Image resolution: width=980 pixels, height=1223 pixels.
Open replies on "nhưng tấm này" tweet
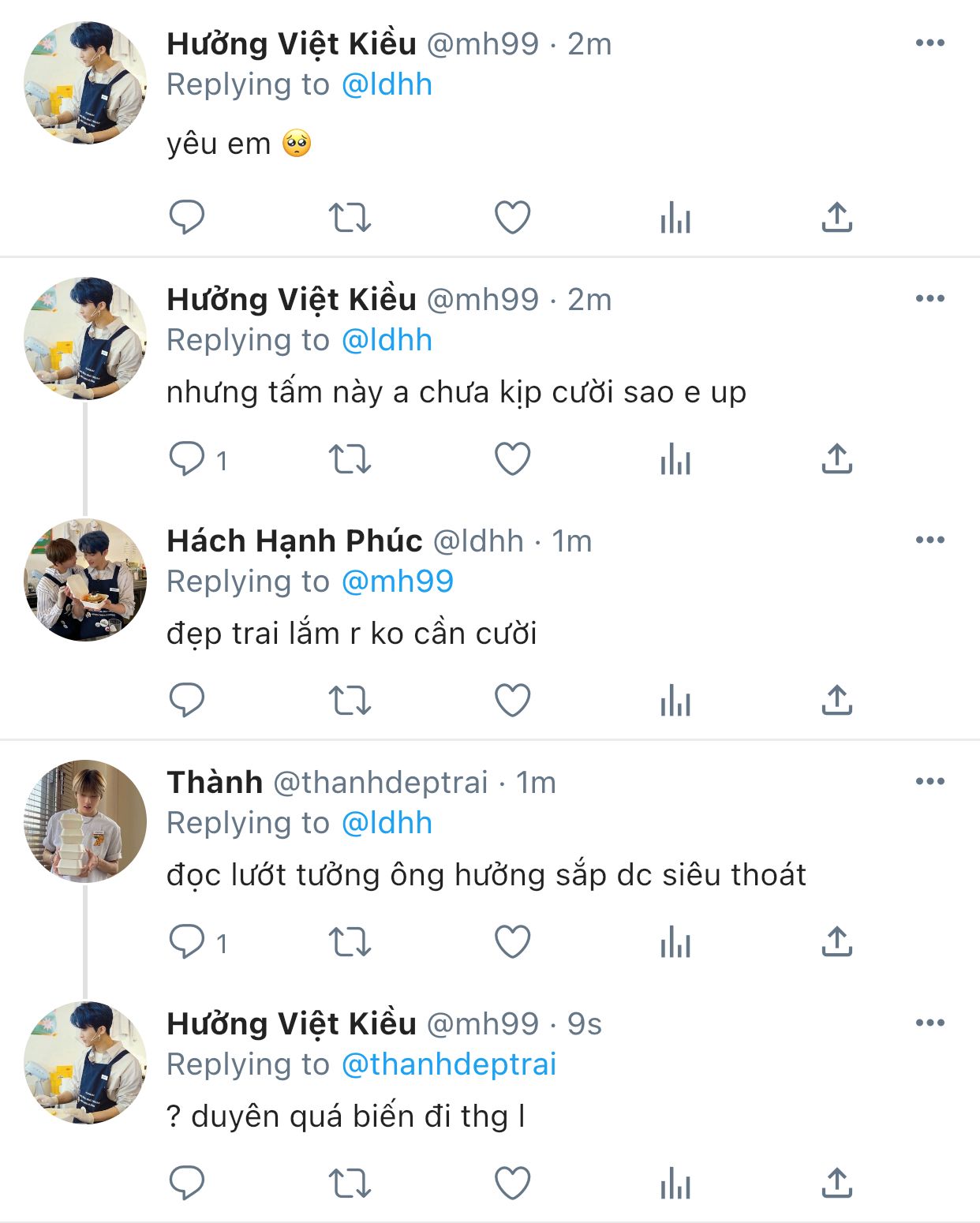click(187, 458)
